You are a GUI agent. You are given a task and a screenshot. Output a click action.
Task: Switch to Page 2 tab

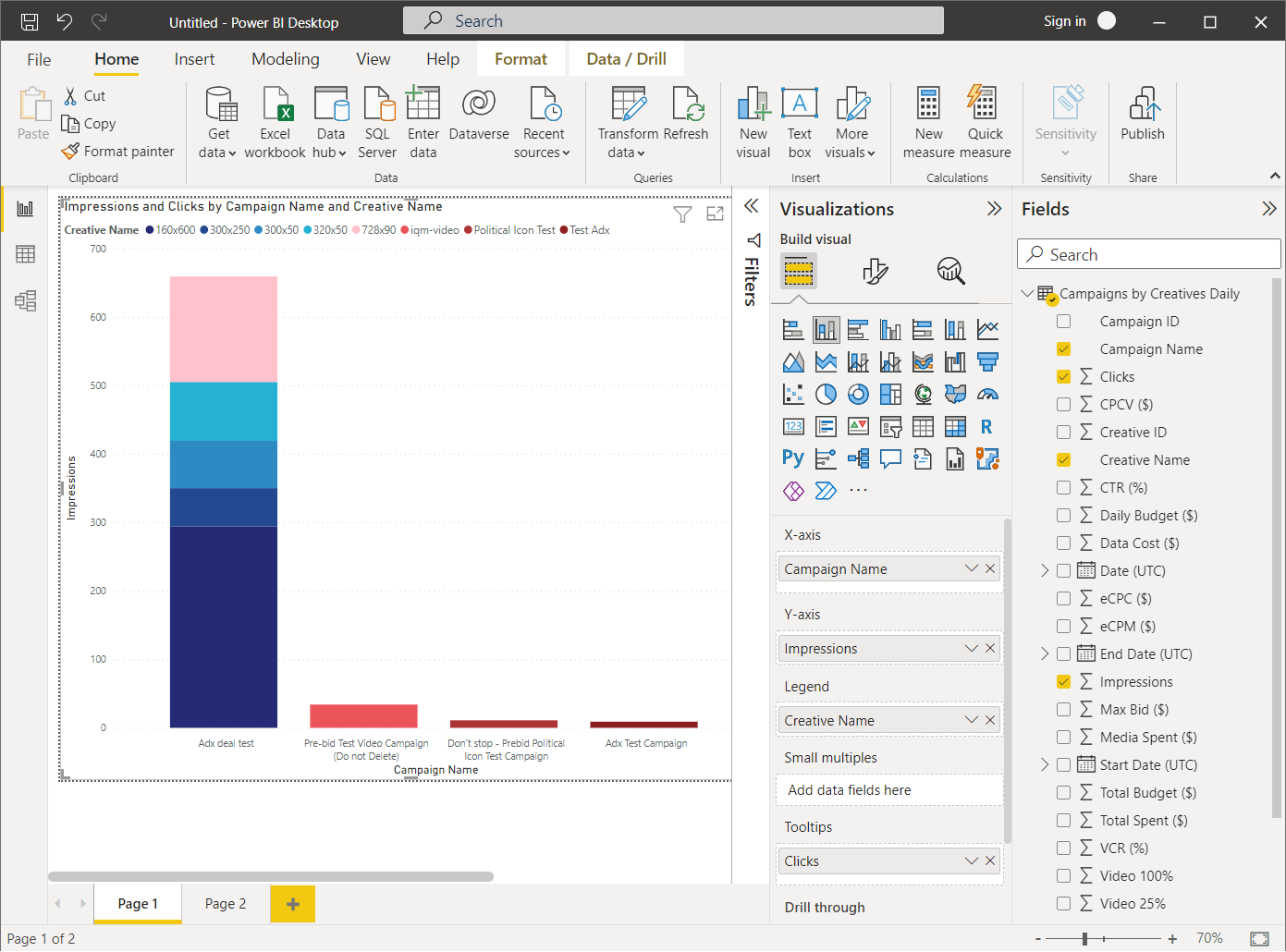pos(226,904)
